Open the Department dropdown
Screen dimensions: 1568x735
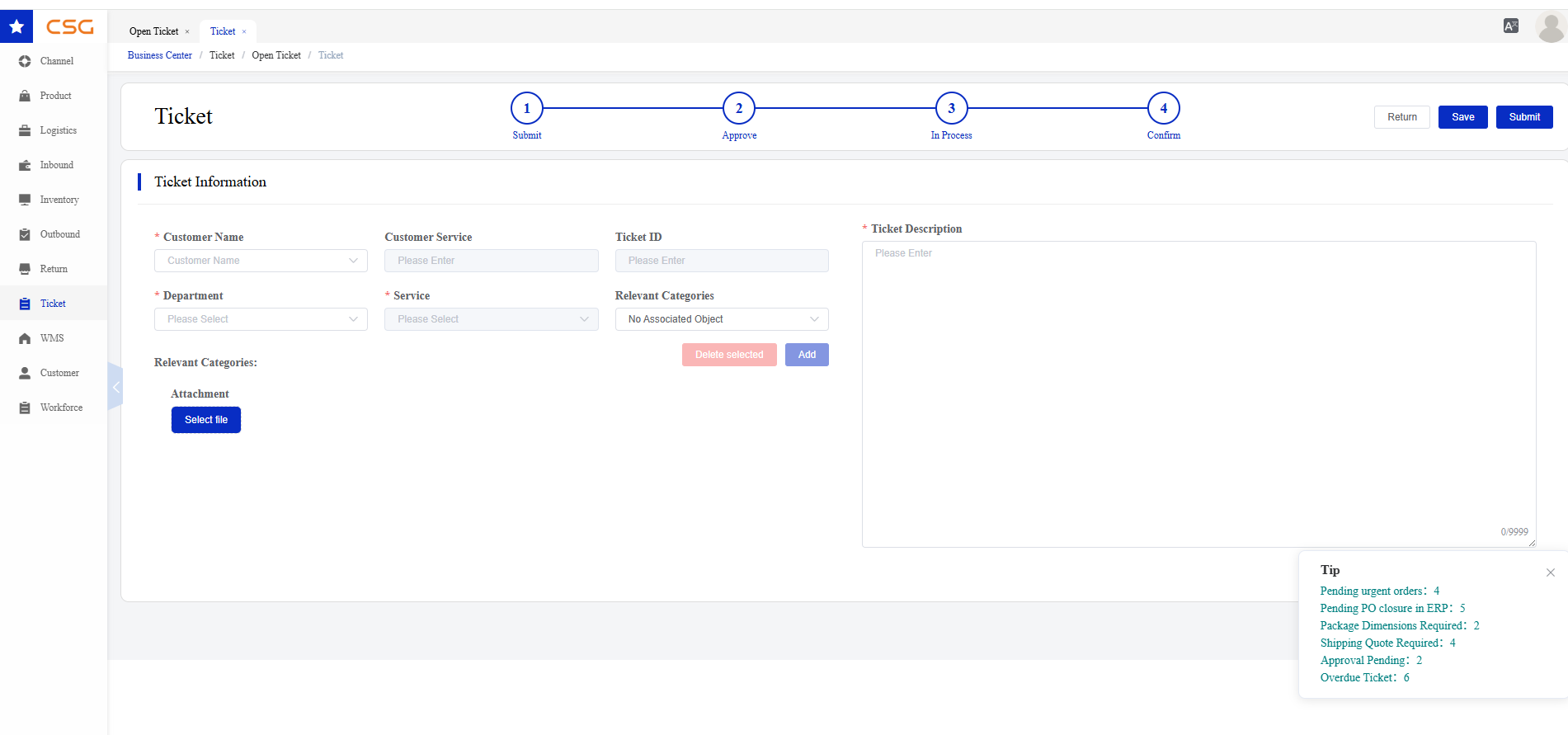pos(261,319)
